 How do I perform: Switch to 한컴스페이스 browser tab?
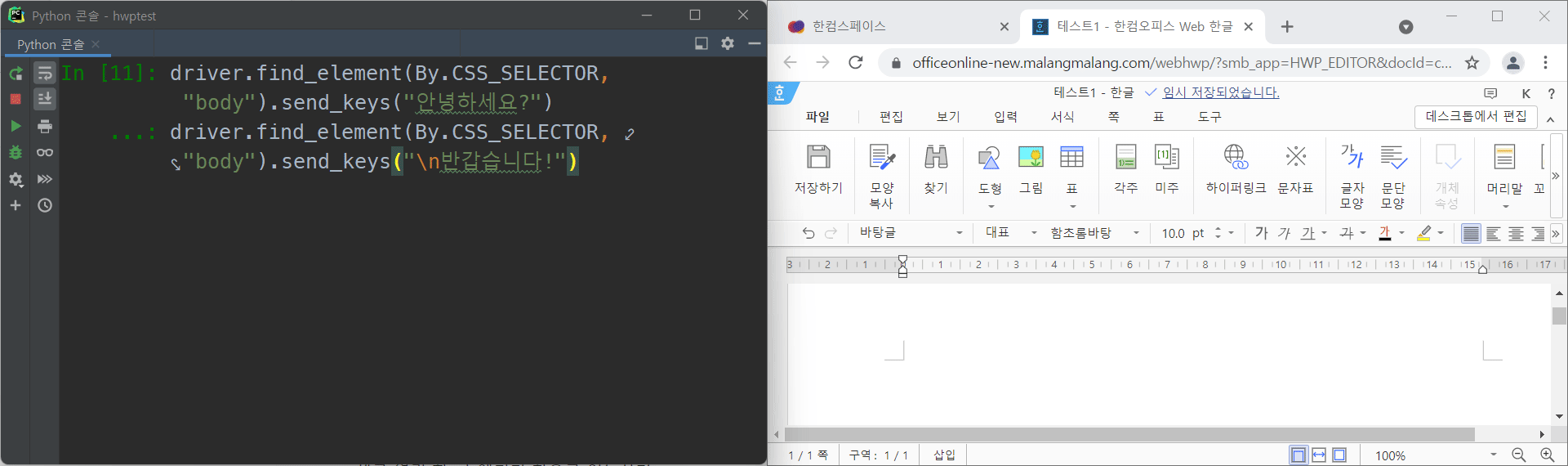[x=849, y=26]
